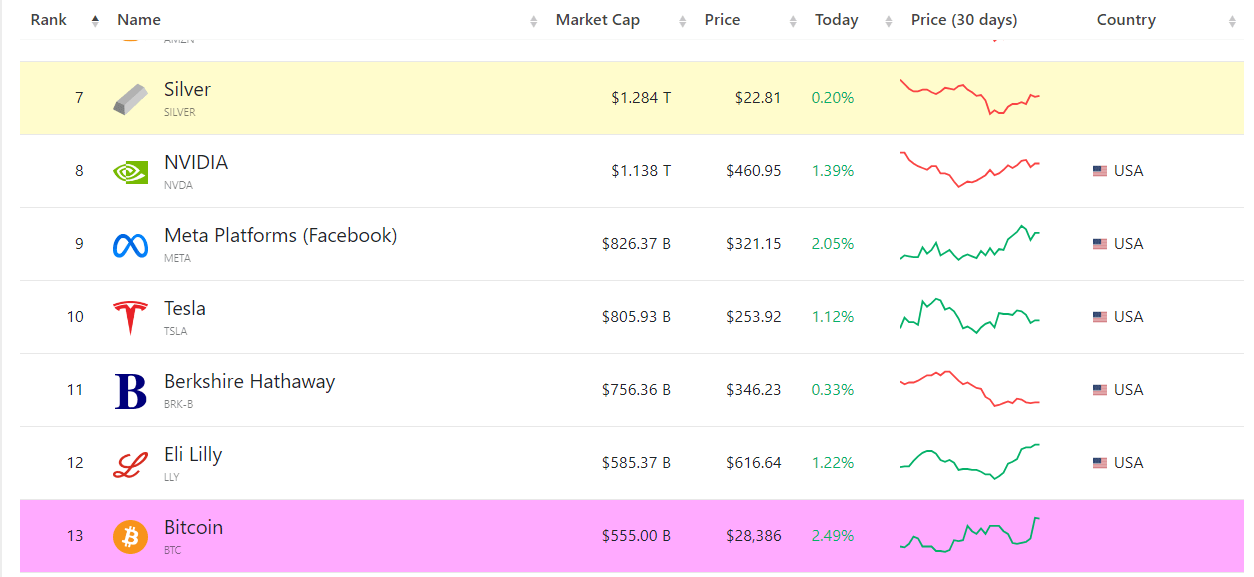Click Silver market cap $1.284 T
This screenshot has width=1254, height=577.
[641, 98]
